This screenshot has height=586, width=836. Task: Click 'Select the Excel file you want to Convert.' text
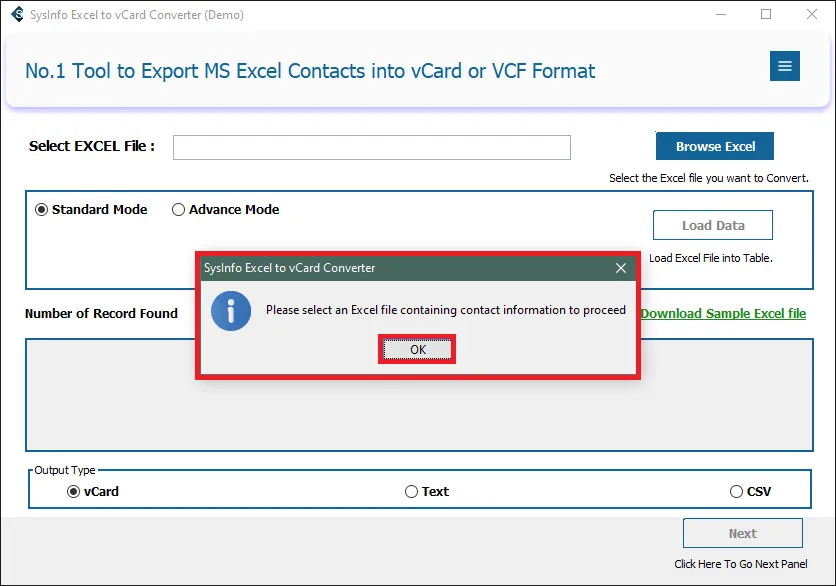[709, 178]
